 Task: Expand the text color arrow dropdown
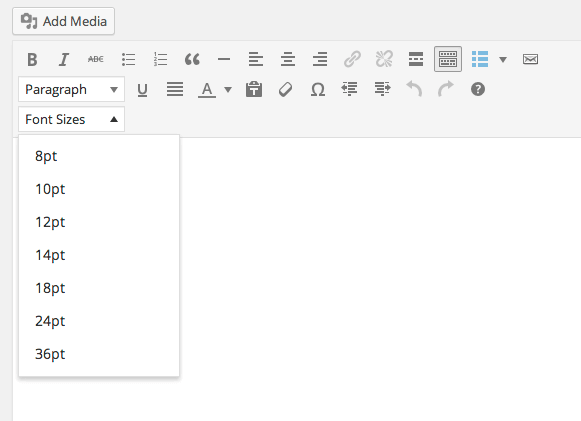pyautogui.click(x=228, y=89)
